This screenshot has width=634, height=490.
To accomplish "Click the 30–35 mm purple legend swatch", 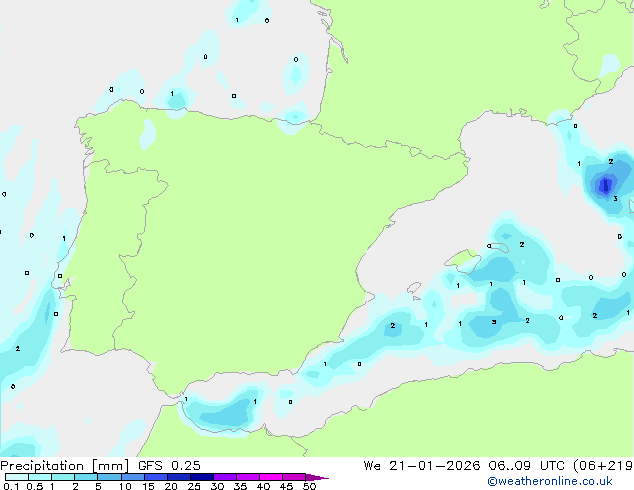I will 225,477.
